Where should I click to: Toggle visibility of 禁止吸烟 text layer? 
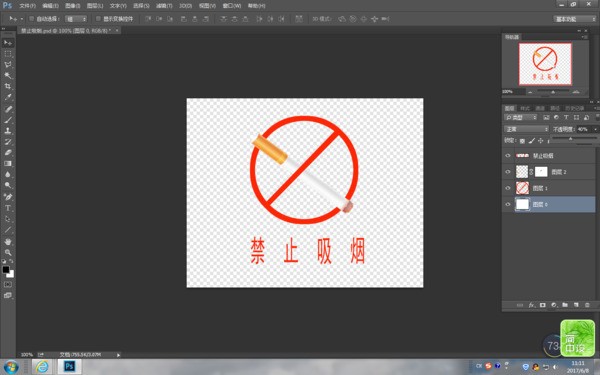tap(508, 155)
